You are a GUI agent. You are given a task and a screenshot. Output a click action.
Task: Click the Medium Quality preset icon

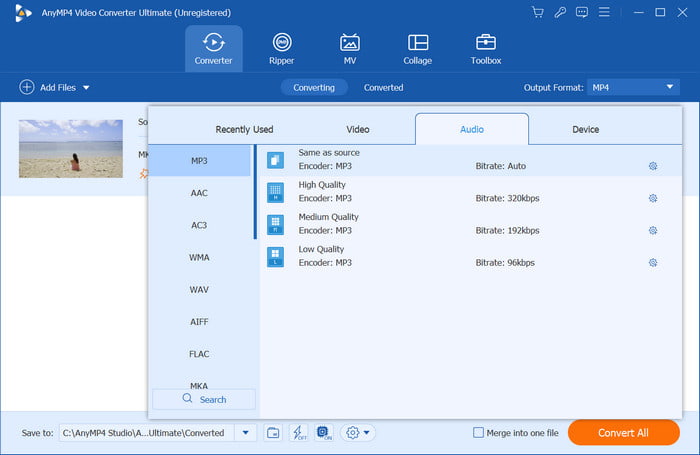click(x=275, y=225)
